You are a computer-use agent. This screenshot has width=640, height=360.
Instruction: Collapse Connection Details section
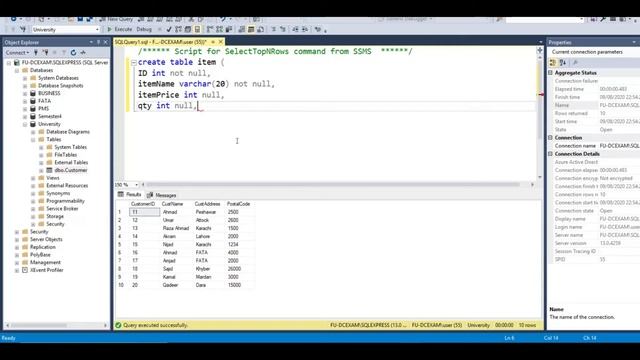[x=550, y=154]
